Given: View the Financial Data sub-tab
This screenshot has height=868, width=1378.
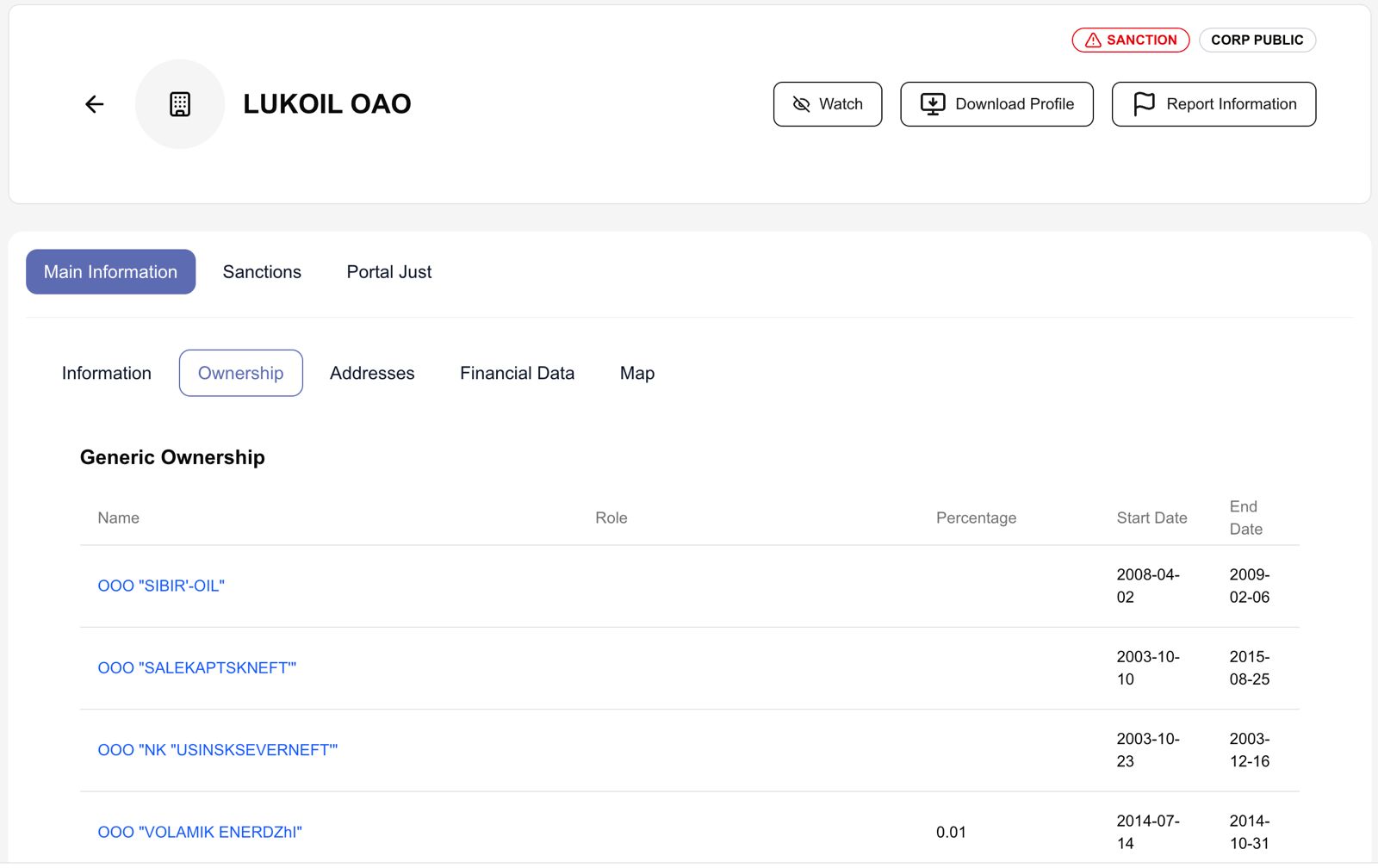Looking at the screenshot, I should click(517, 374).
